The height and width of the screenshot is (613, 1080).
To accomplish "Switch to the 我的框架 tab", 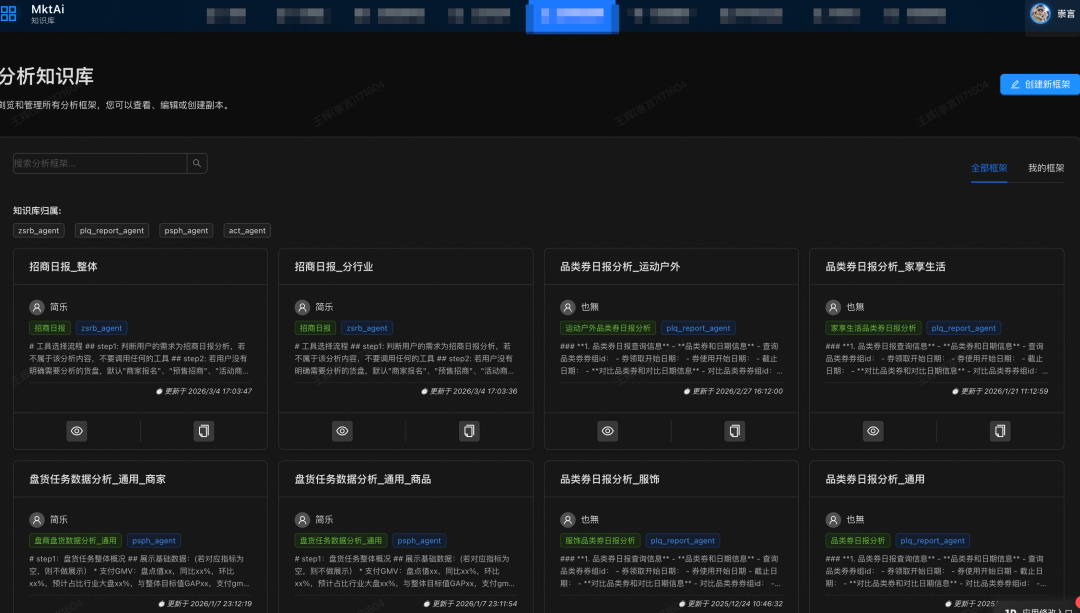I will point(1046,168).
